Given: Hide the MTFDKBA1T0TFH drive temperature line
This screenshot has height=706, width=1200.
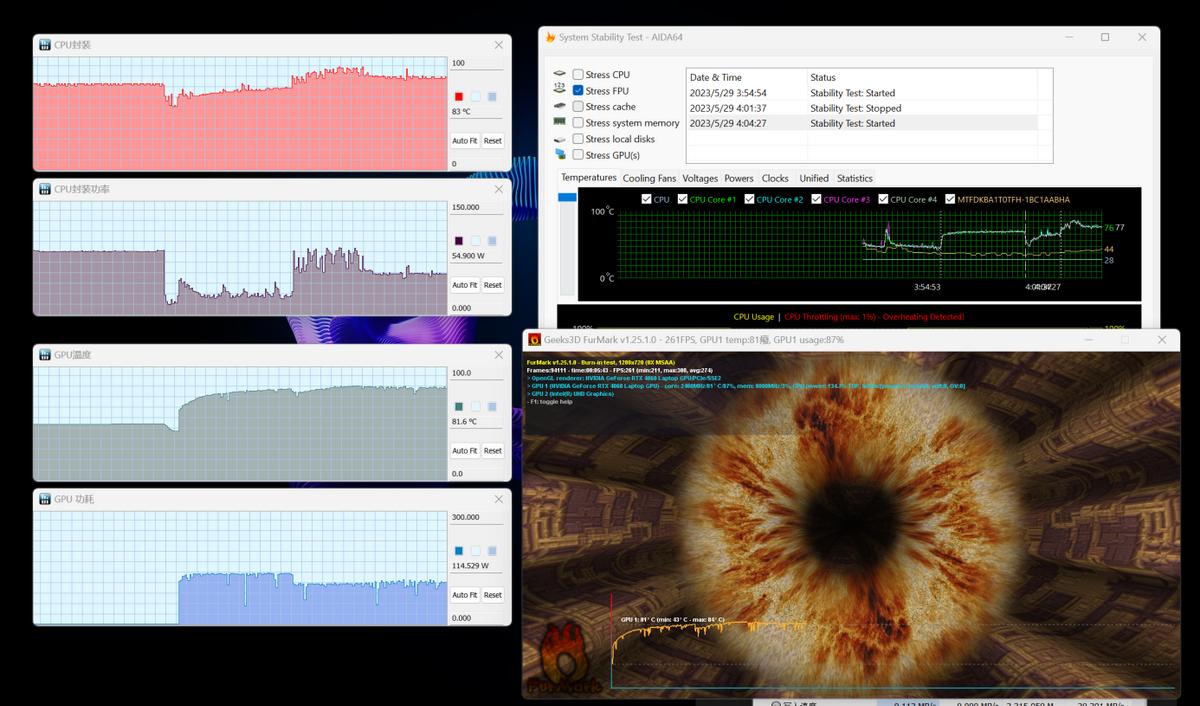Looking at the screenshot, I should point(949,199).
